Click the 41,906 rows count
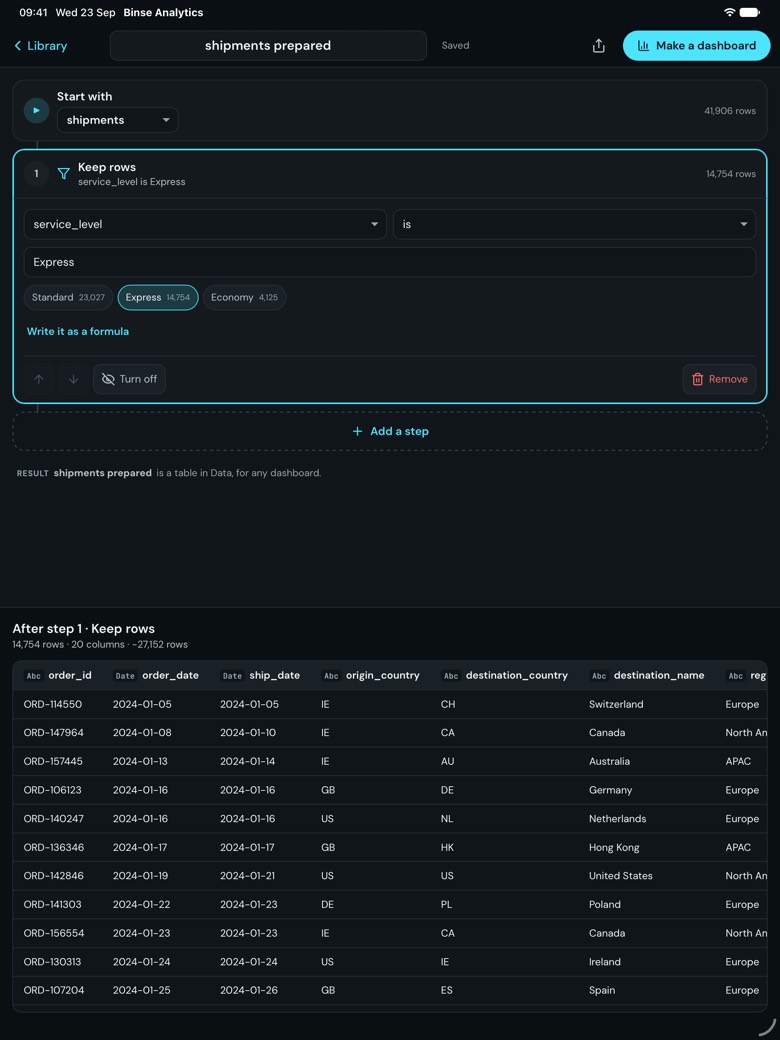780x1040 pixels. click(730, 111)
